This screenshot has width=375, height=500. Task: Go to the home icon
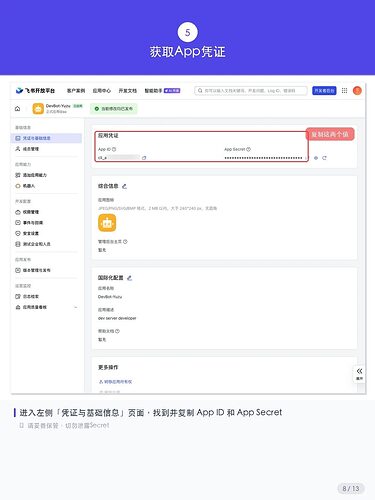[x=18, y=109]
